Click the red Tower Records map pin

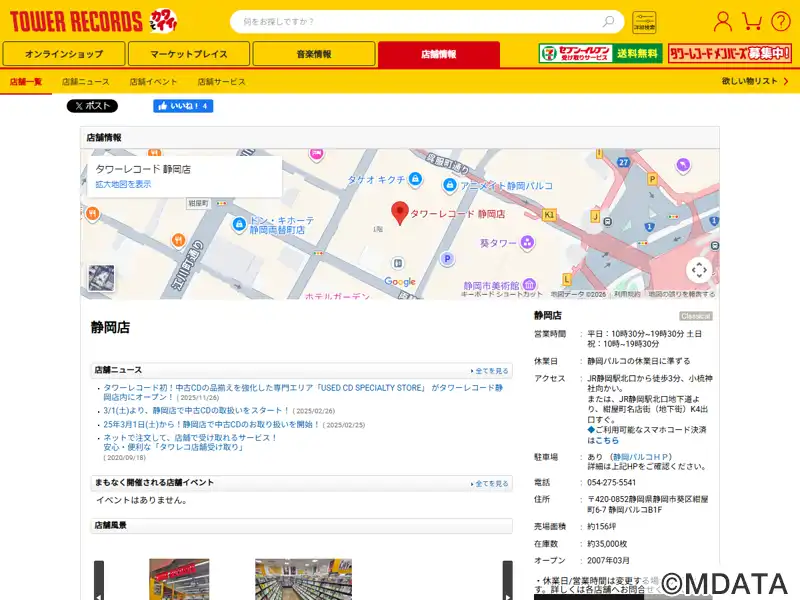(399, 212)
